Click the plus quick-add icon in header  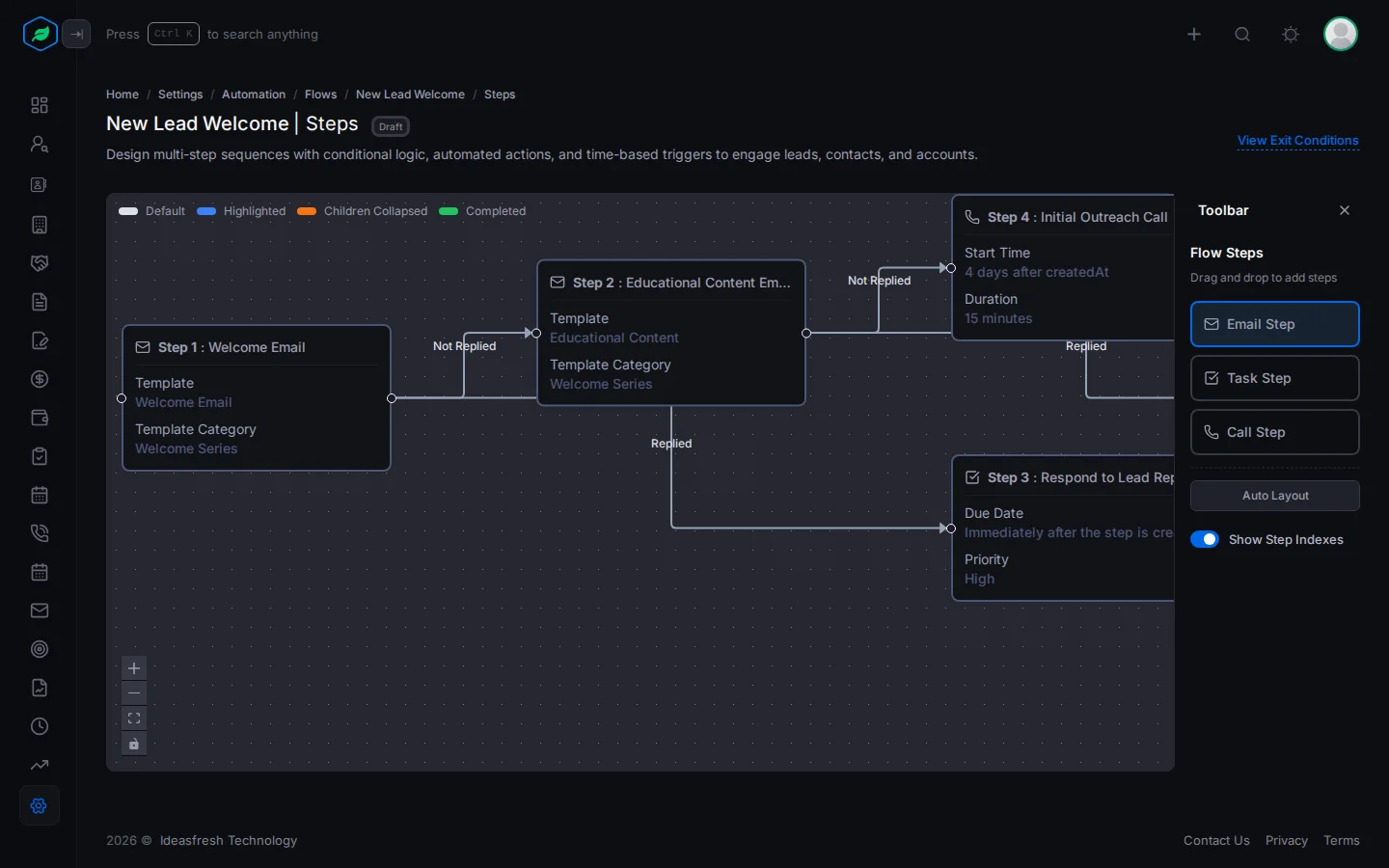(1194, 35)
